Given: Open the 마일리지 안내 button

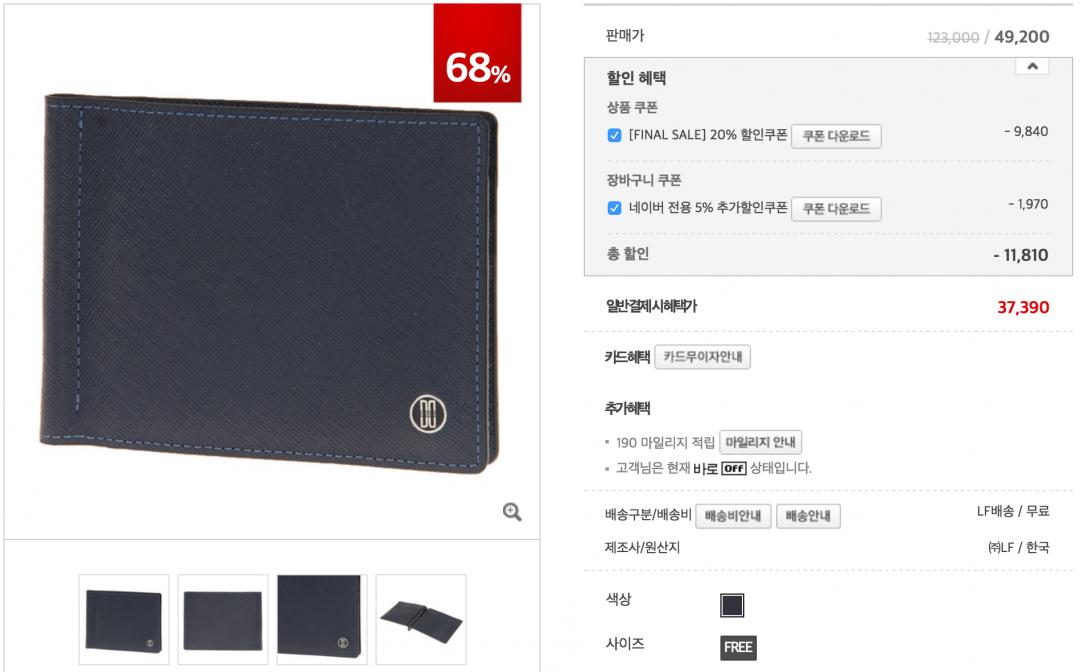Looking at the screenshot, I should (760, 442).
